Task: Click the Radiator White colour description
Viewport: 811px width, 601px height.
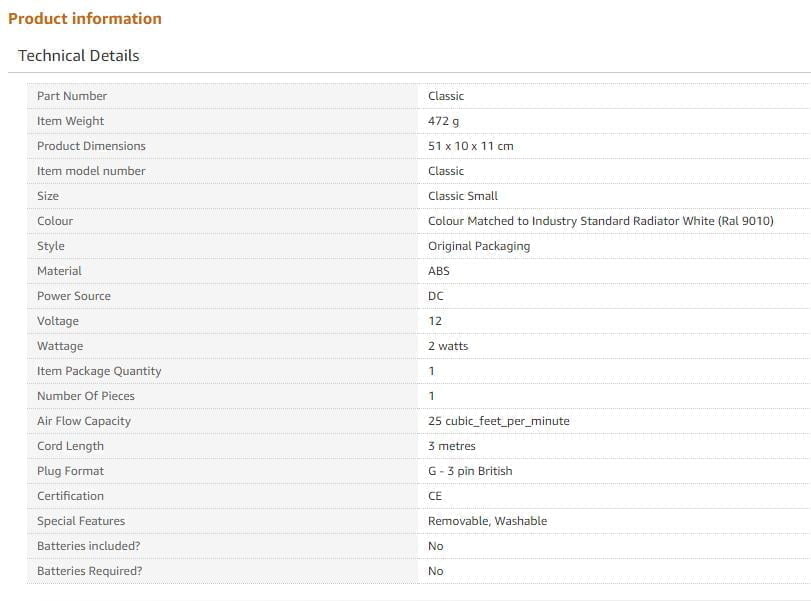Action: click(x=601, y=221)
